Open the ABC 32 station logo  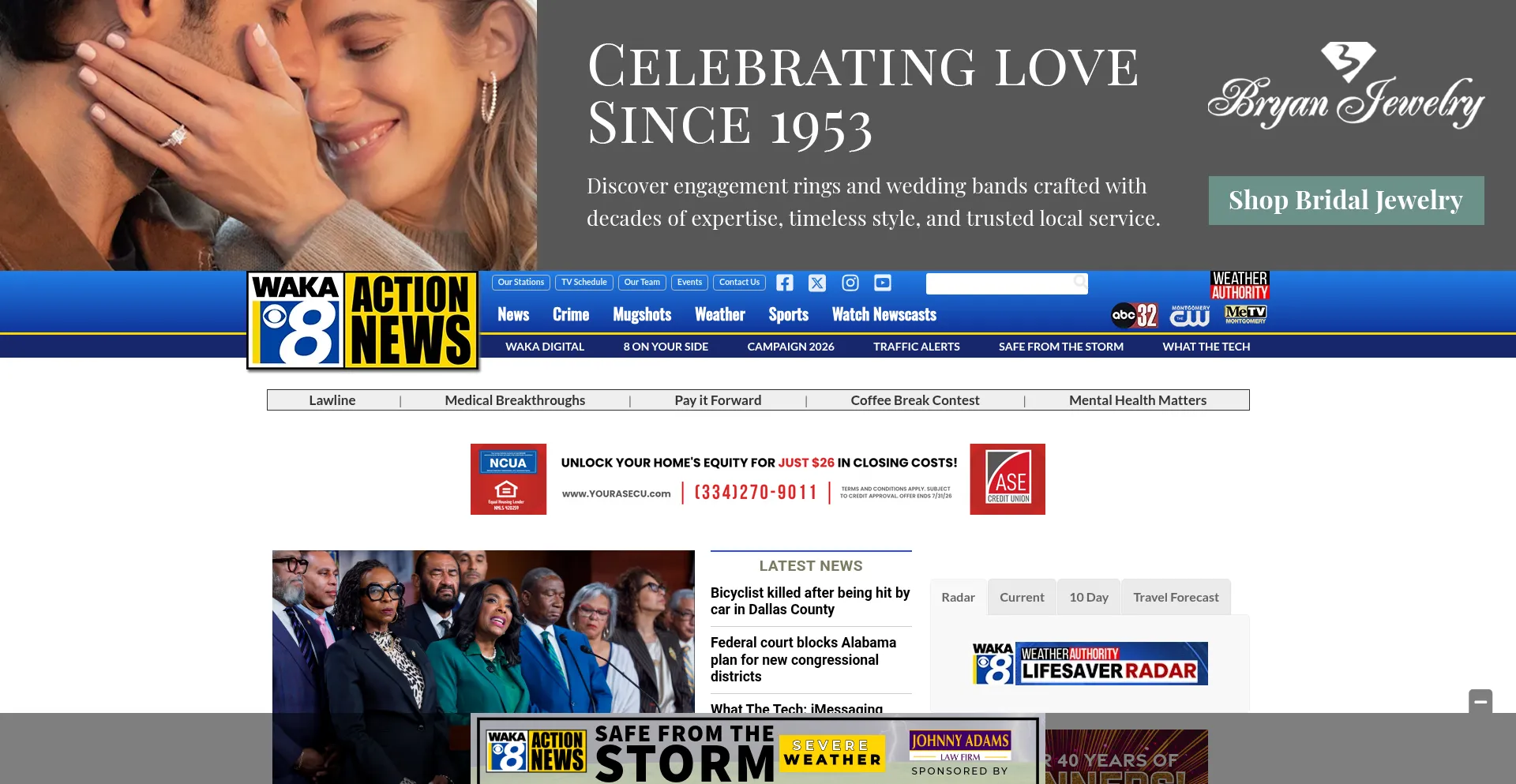pos(1134,315)
